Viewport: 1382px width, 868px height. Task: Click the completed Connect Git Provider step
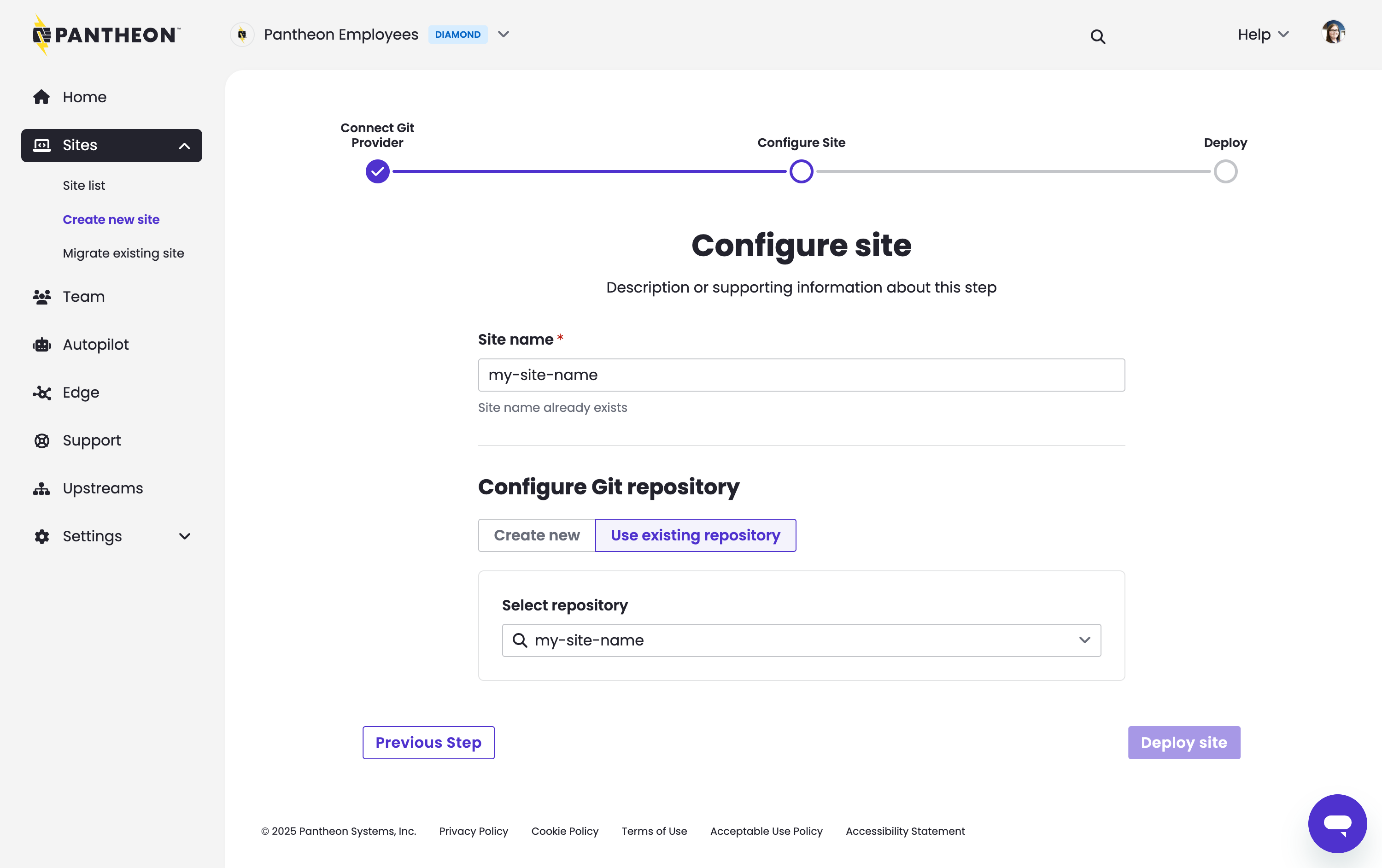pos(377,171)
